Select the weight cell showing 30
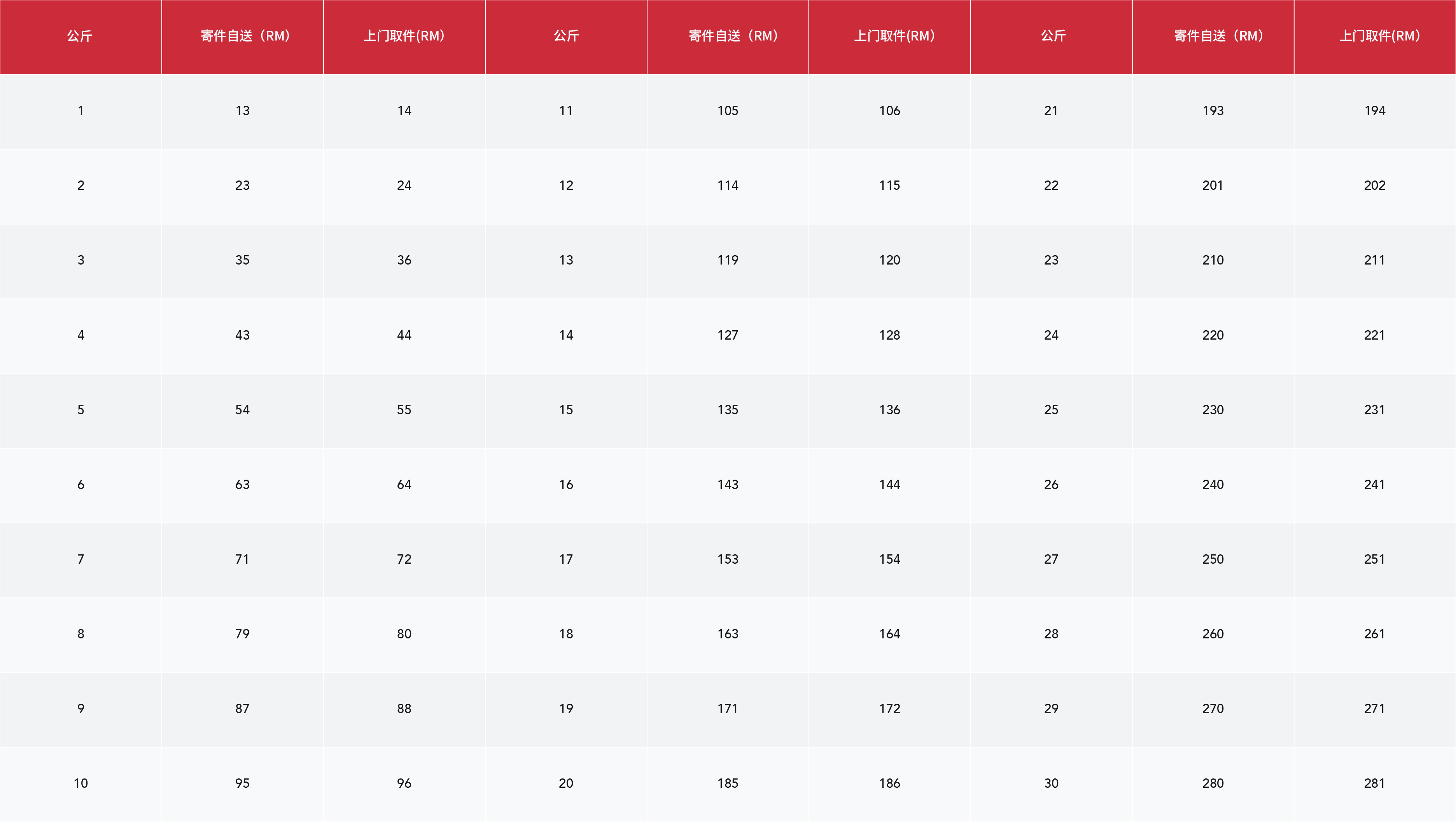The image size is (1456, 822). coord(1051,783)
